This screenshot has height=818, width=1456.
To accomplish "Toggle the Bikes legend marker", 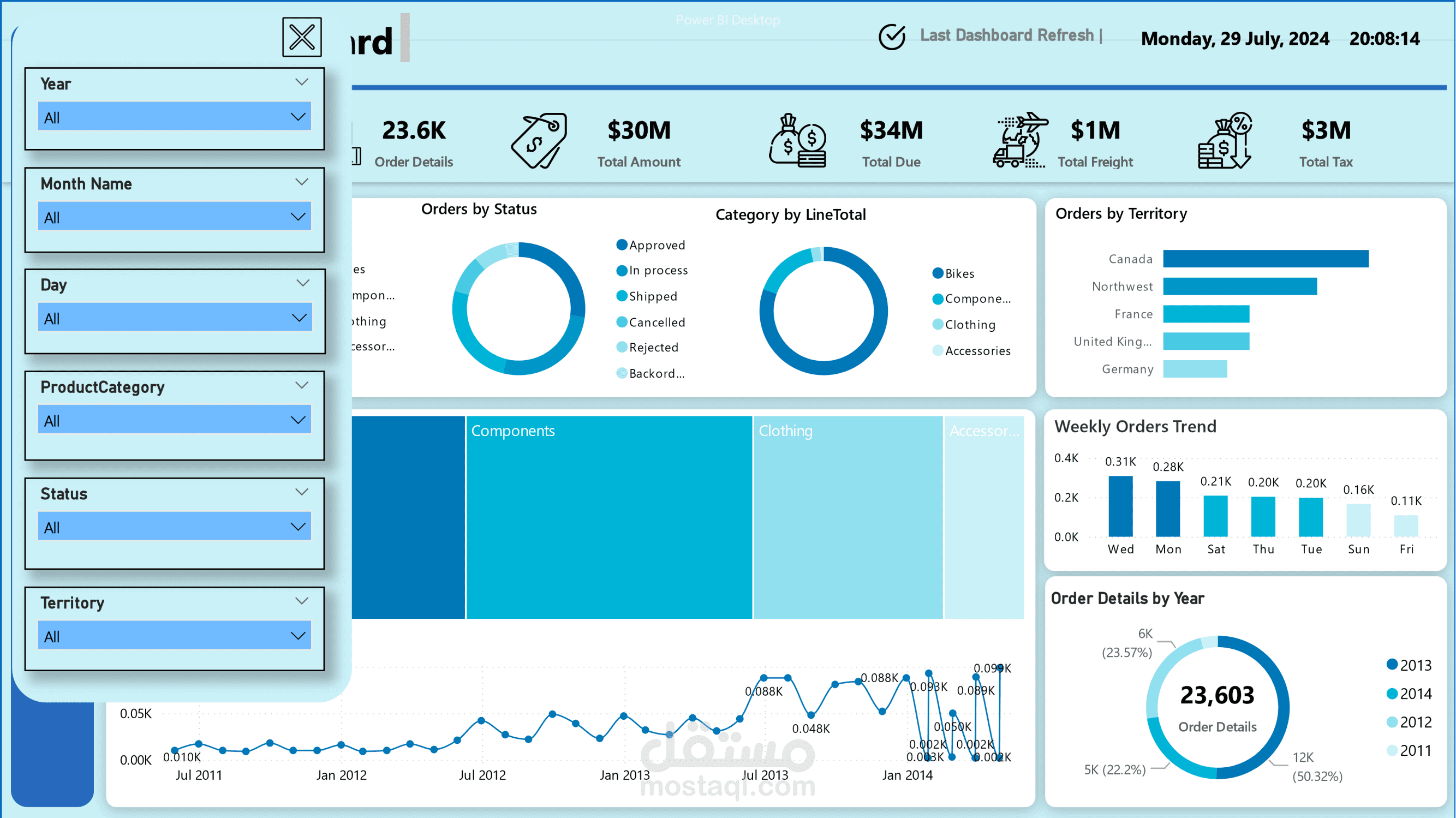I will pyautogui.click(x=938, y=273).
